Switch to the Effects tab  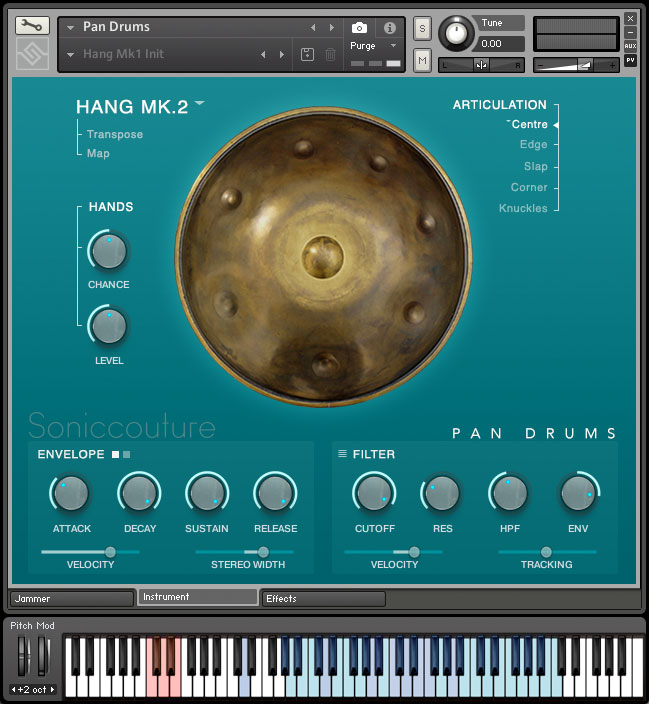click(323, 598)
